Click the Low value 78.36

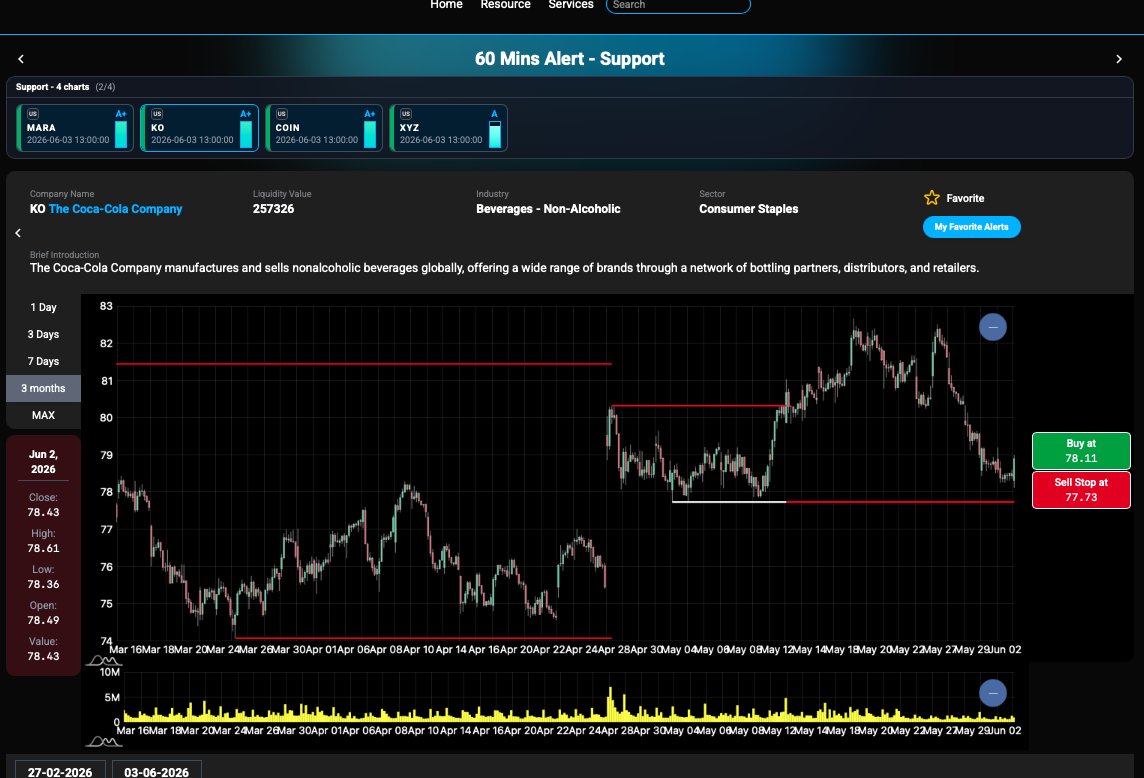point(43,584)
